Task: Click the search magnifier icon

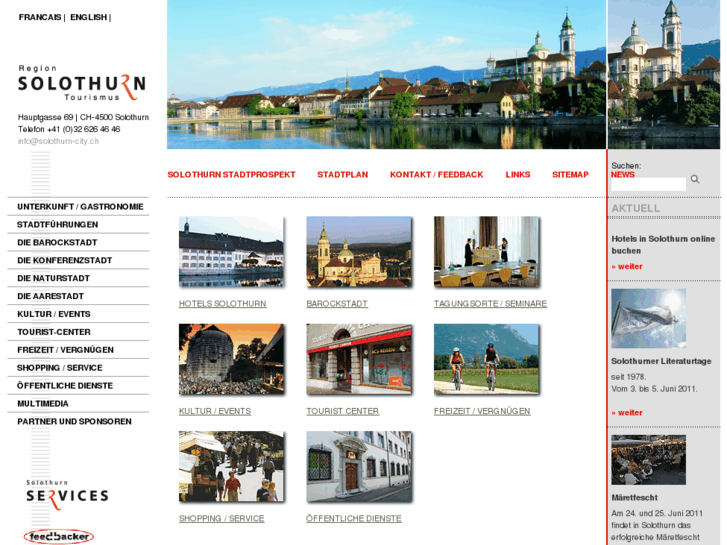Action: pyautogui.click(x=695, y=179)
